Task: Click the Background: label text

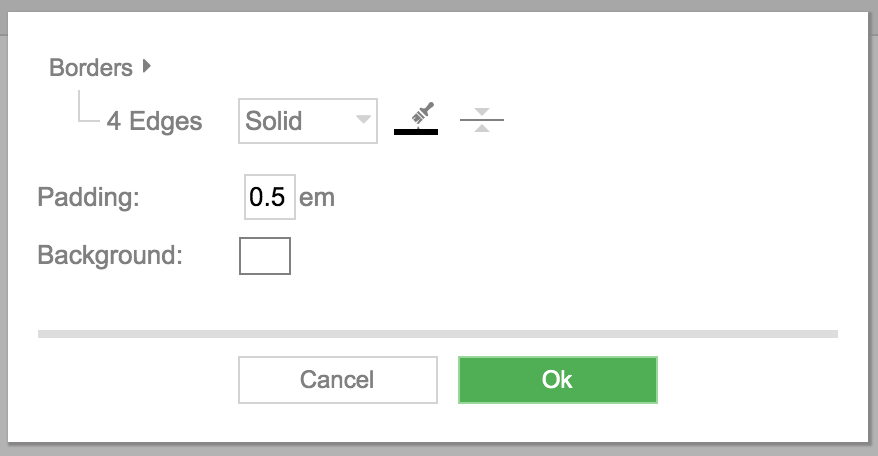Action: [x=110, y=255]
